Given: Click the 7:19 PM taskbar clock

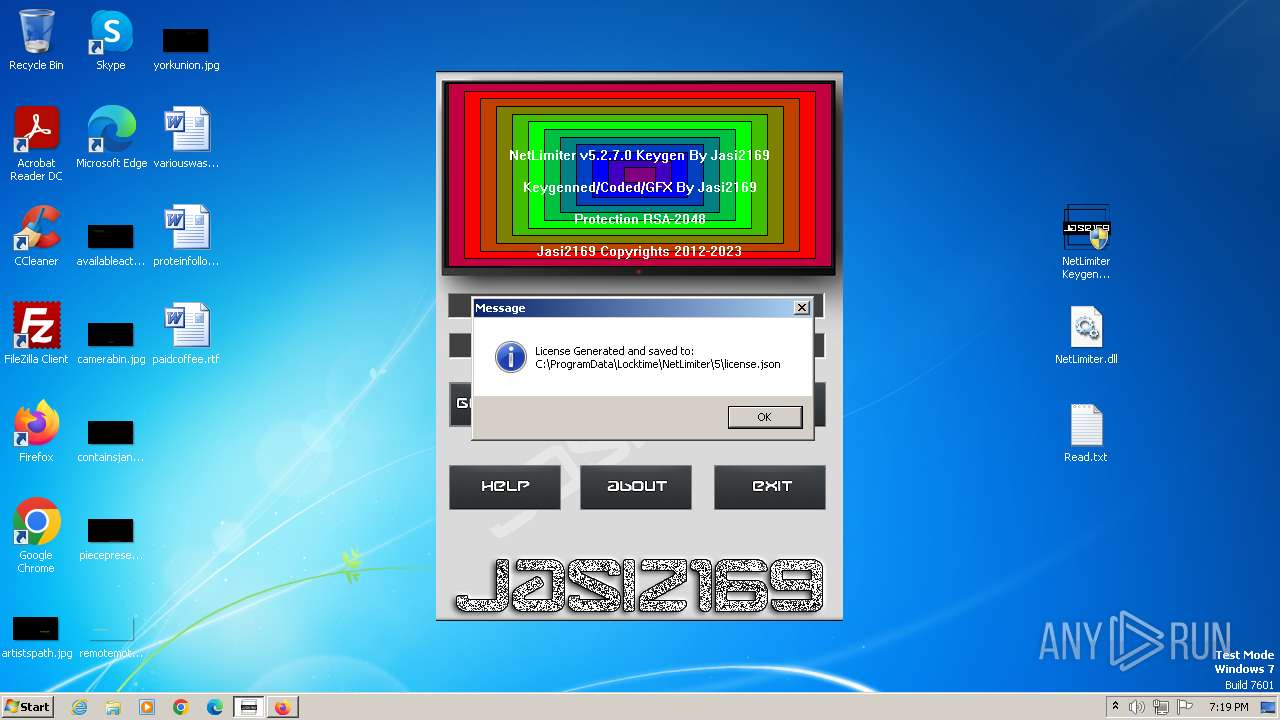Looking at the screenshot, I should pos(1228,707).
